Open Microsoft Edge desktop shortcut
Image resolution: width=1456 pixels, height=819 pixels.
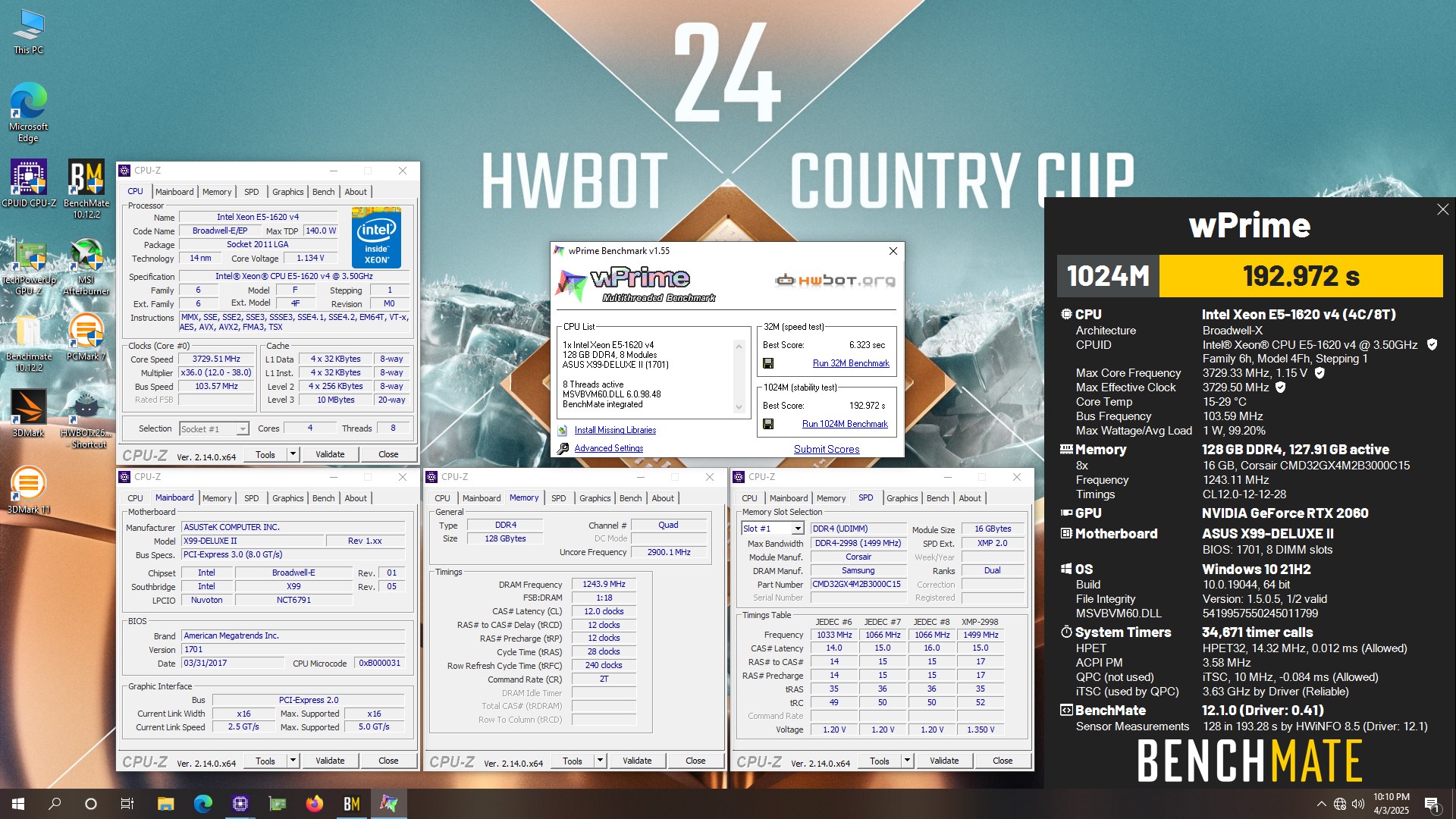pos(28,112)
